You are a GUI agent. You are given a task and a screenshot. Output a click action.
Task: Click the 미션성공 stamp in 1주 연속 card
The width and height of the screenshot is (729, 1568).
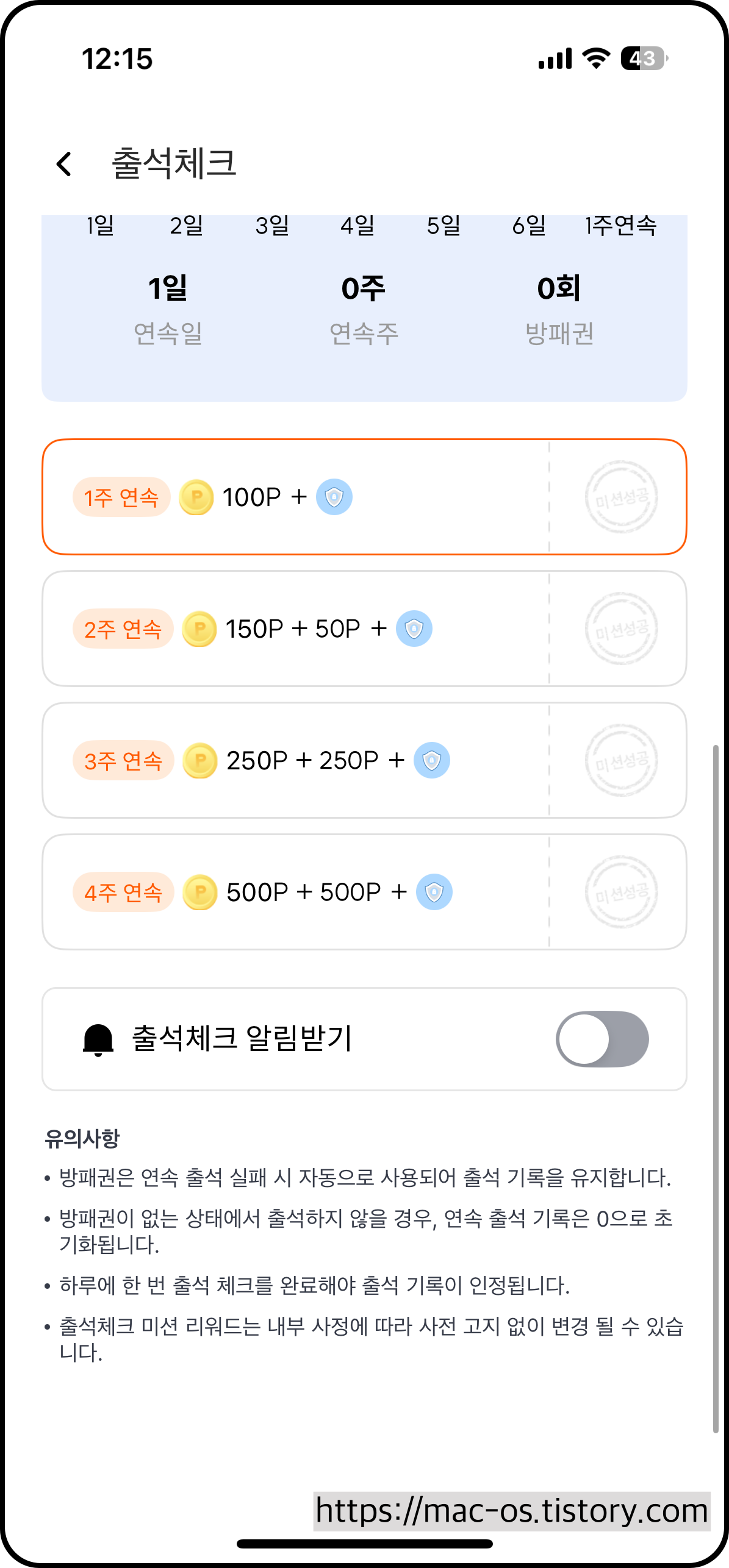tap(622, 497)
